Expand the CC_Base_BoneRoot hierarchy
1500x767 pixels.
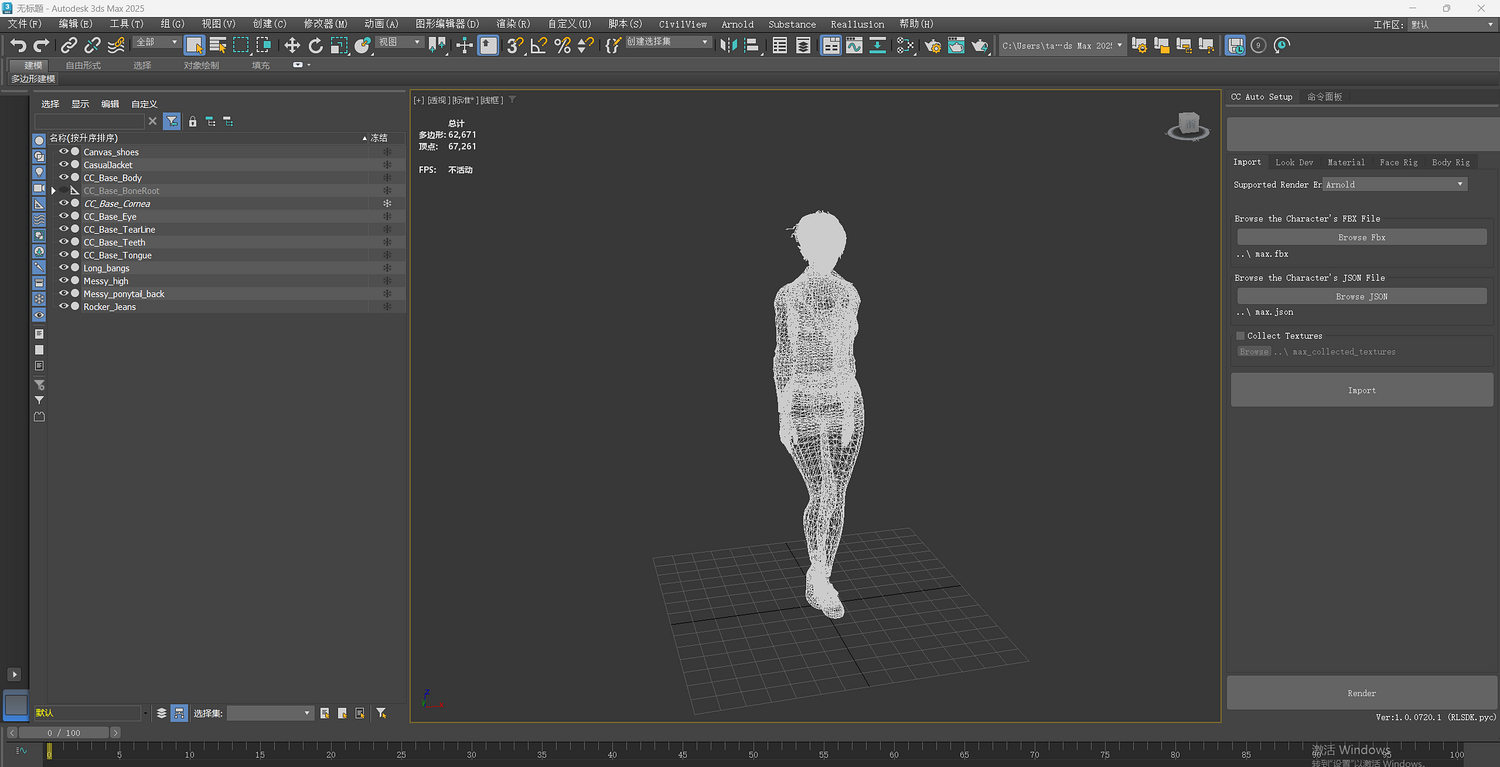[x=53, y=191]
